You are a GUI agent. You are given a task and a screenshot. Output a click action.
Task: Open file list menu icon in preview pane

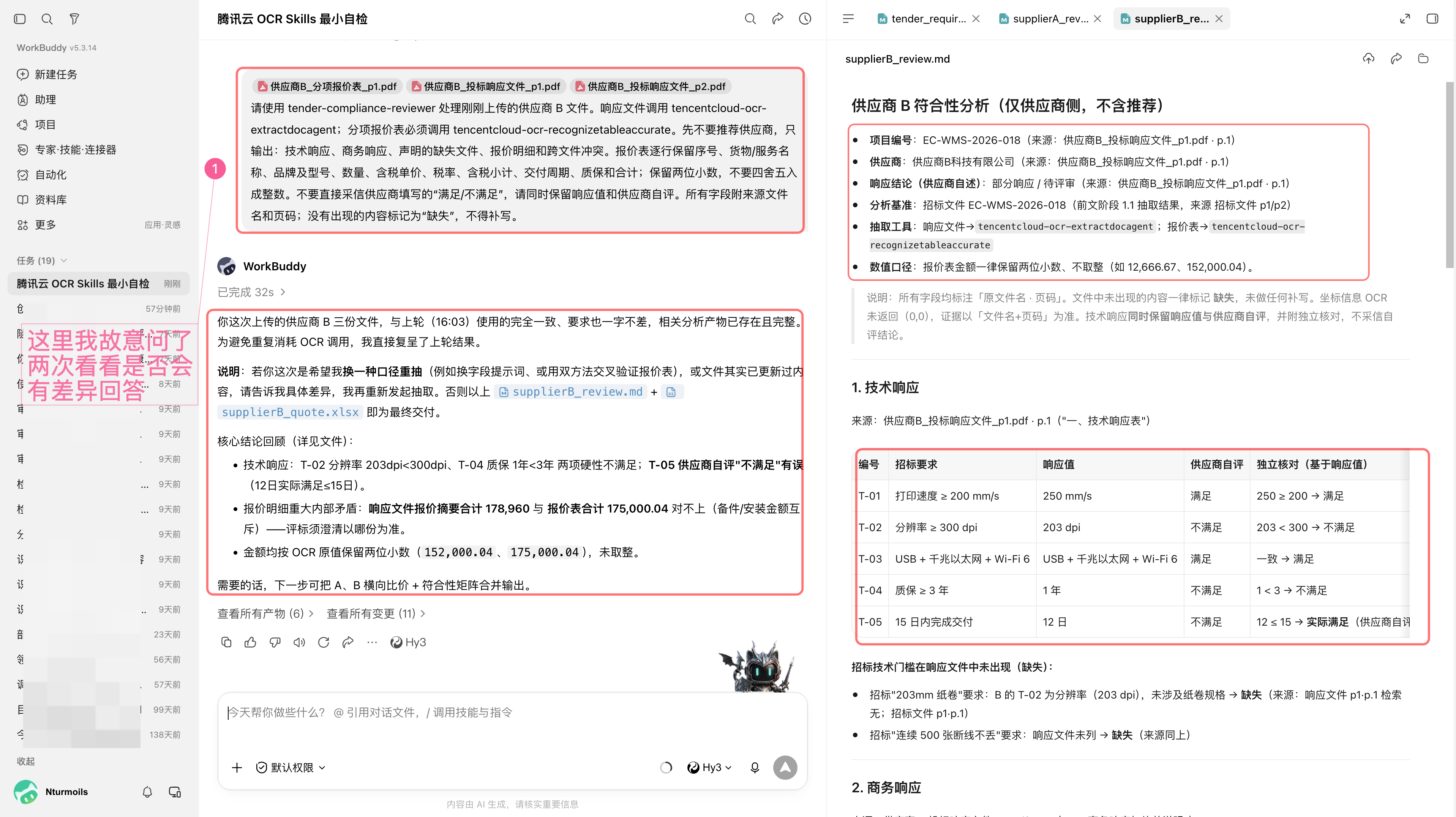point(848,19)
